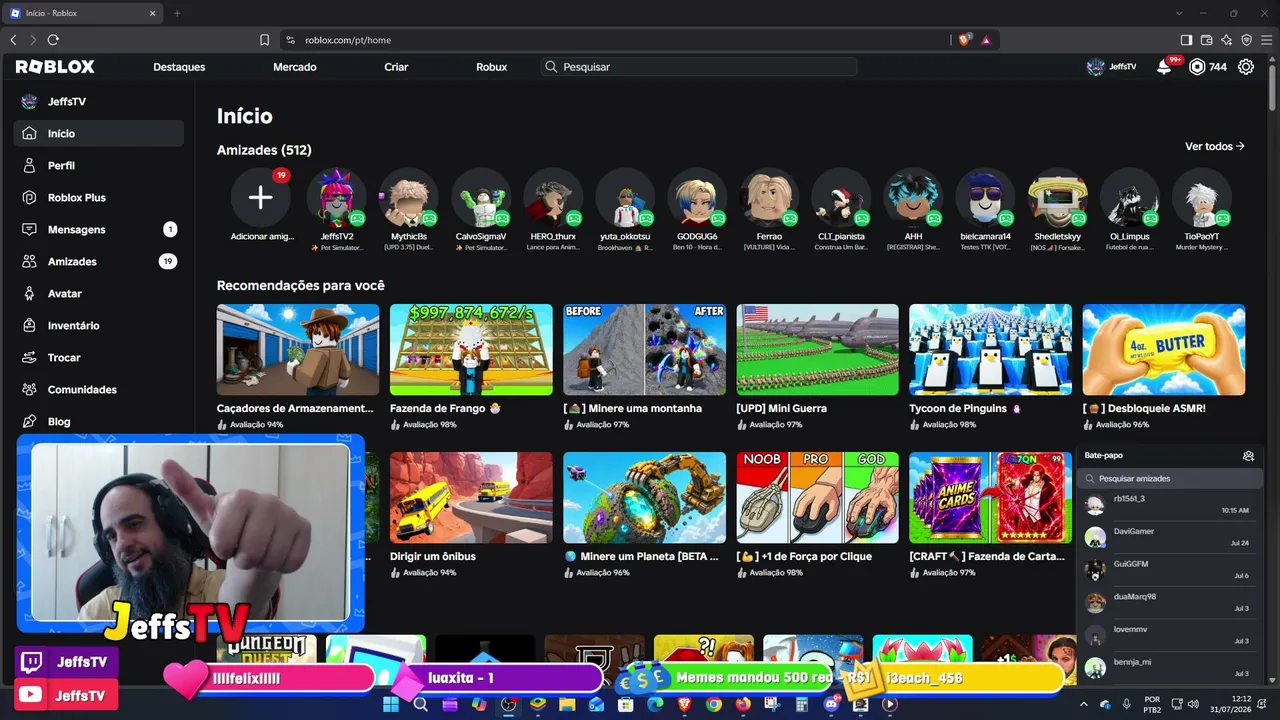
Task: Open Inventário in the sidebar
Action: (98, 325)
